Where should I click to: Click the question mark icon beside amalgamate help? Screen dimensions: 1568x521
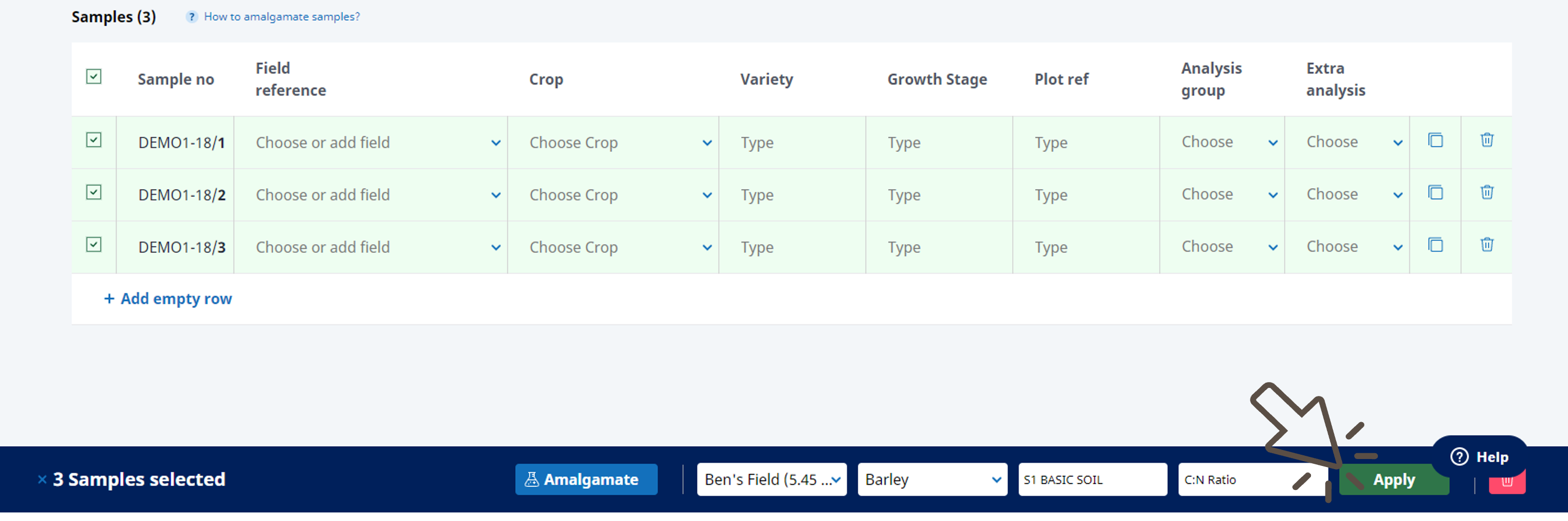click(x=192, y=17)
